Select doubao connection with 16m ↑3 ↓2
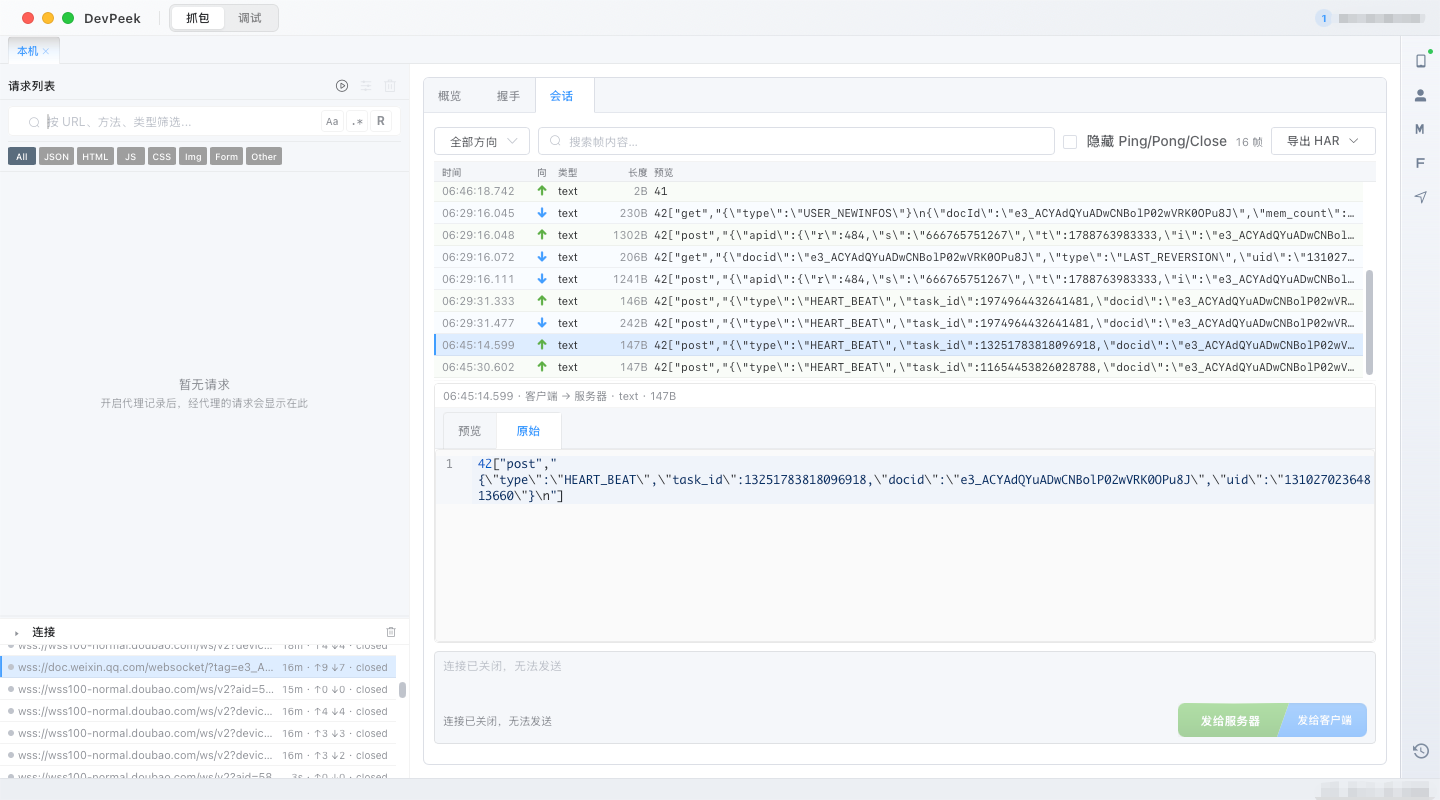 tap(198, 755)
